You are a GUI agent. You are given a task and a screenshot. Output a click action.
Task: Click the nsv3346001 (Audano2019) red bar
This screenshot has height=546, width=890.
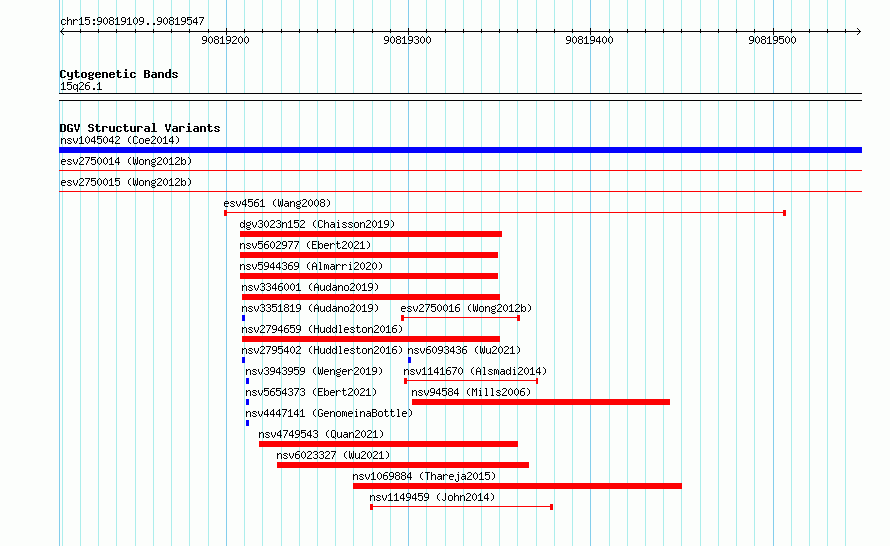pyautogui.click(x=371, y=297)
